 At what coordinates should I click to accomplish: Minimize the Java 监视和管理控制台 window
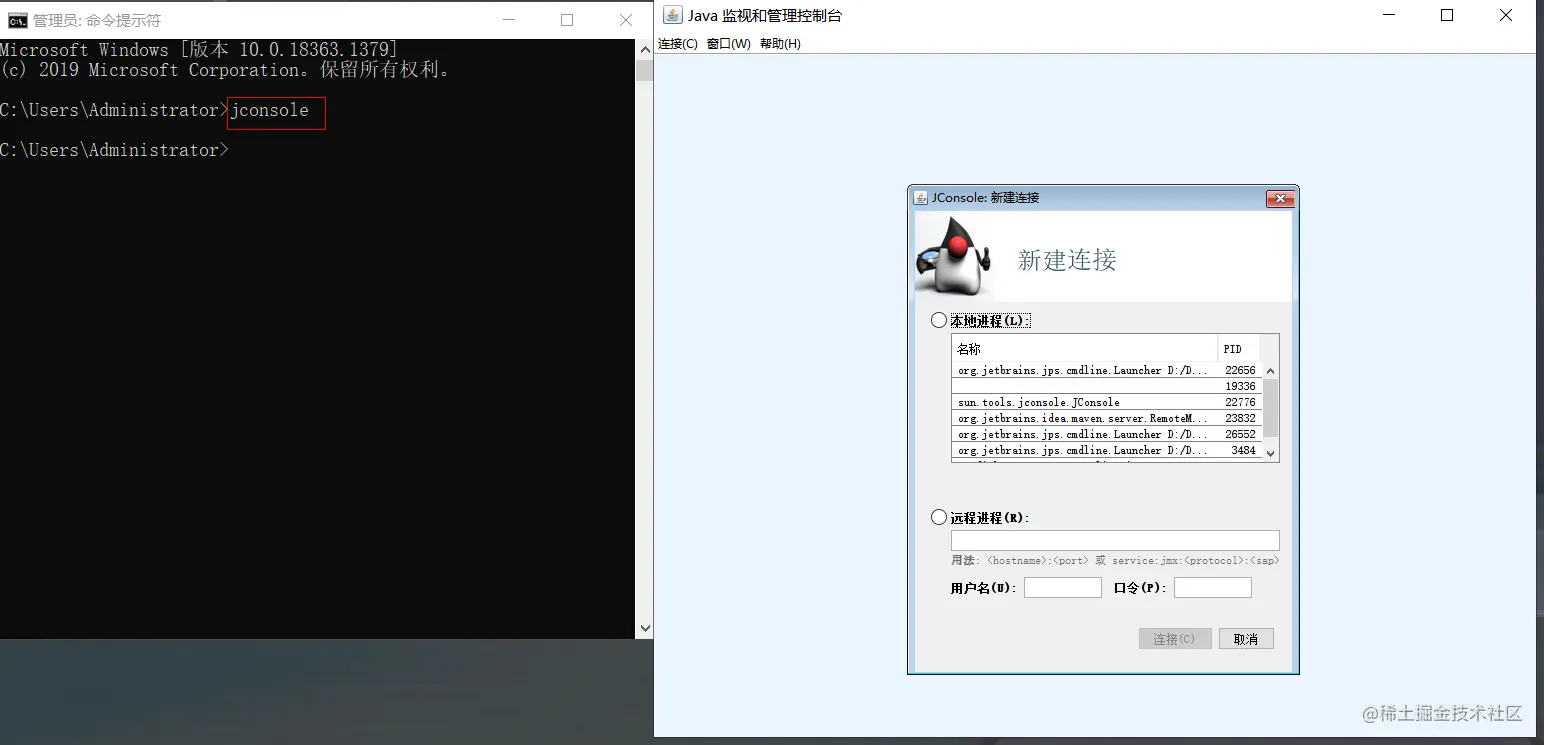pos(1388,15)
